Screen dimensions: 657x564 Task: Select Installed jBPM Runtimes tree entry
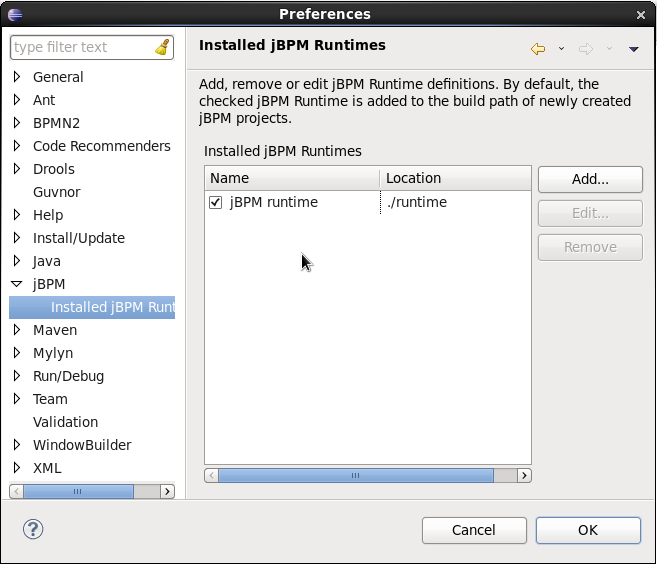point(112,307)
